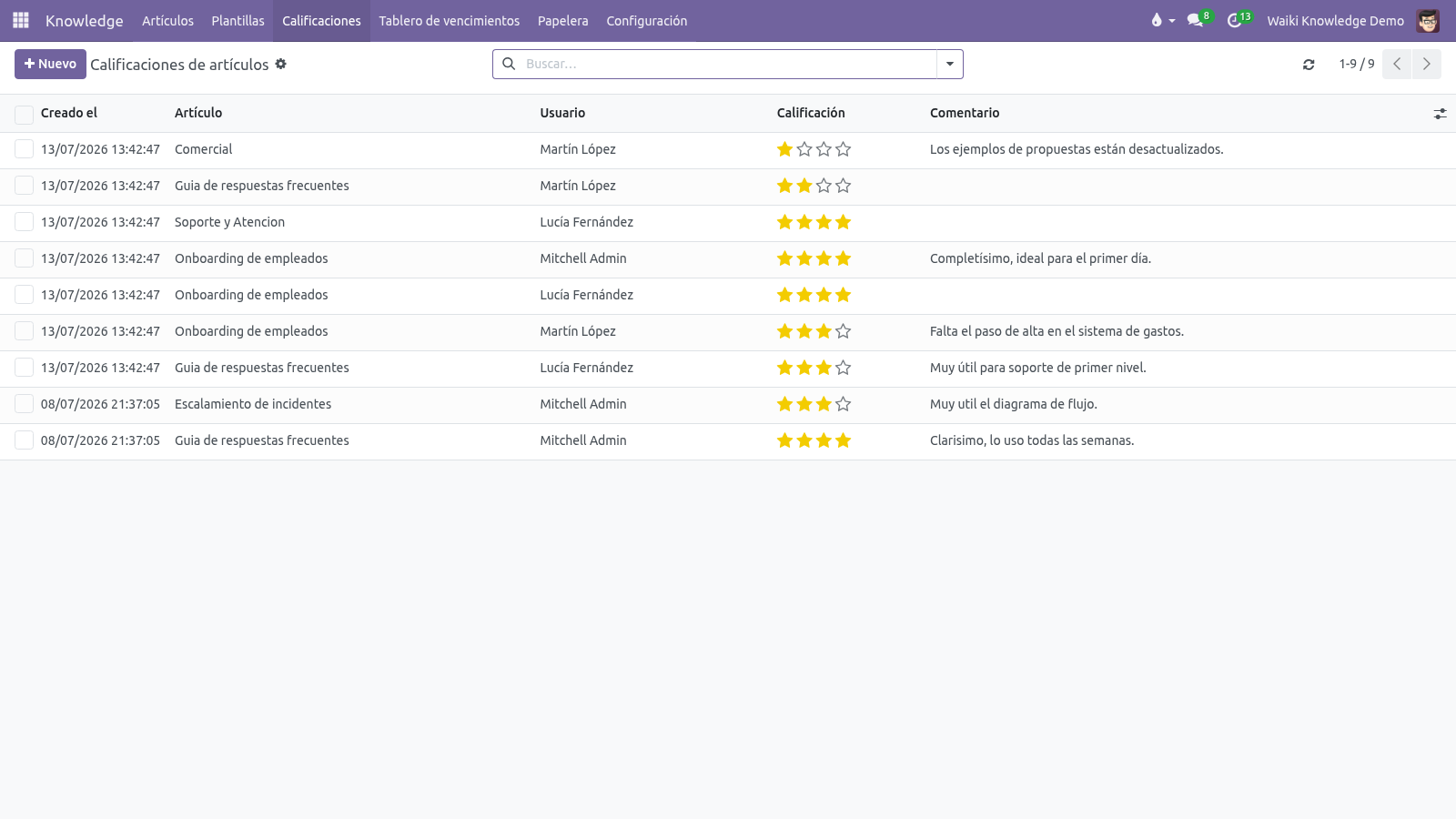This screenshot has width=1456, height=819.
Task: Click the Nuevo button
Action: point(50,64)
